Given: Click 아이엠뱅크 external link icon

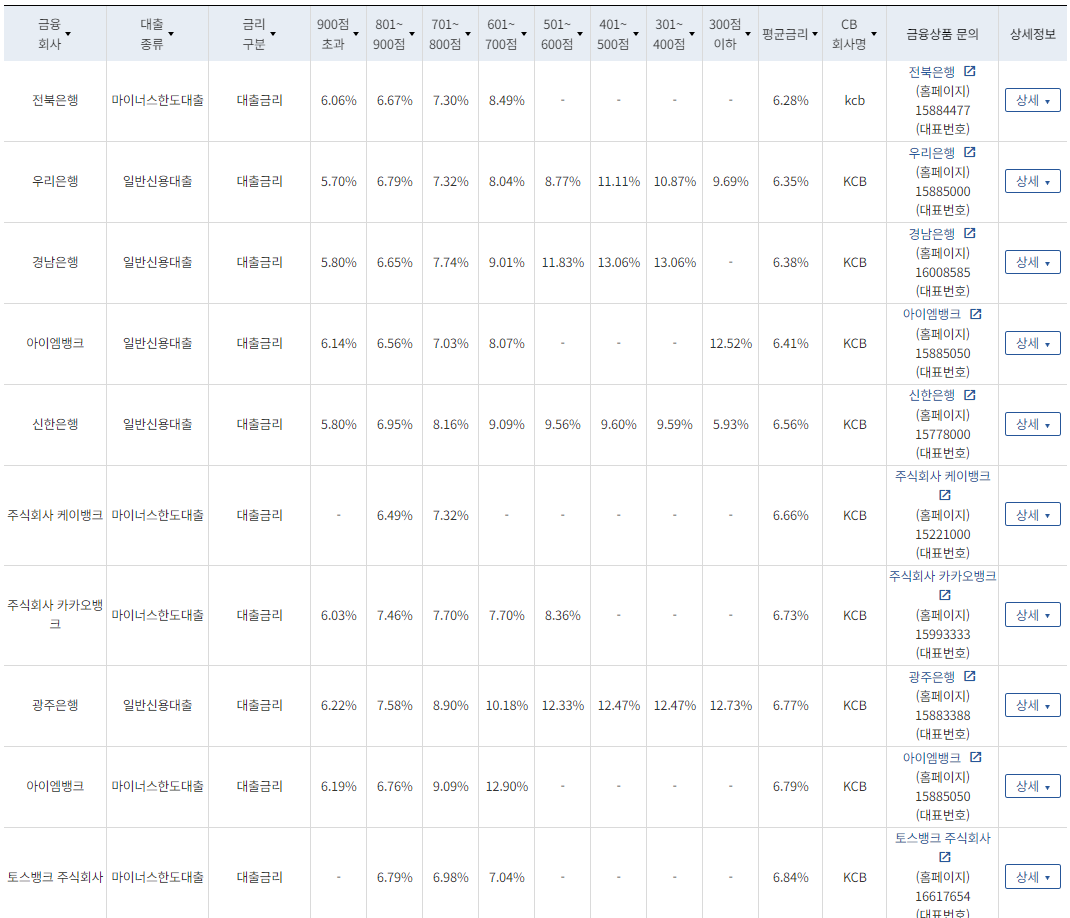Looking at the screenshot, I should point(975,315).
